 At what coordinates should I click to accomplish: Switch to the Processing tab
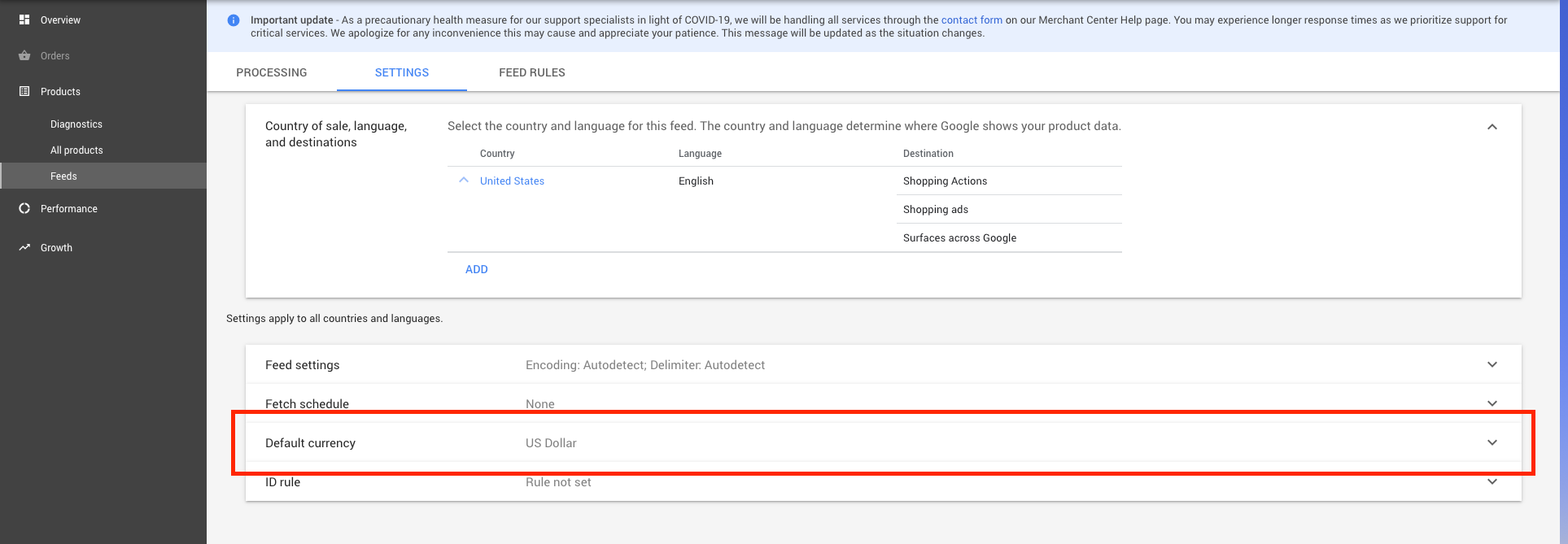tap(272, 72)
